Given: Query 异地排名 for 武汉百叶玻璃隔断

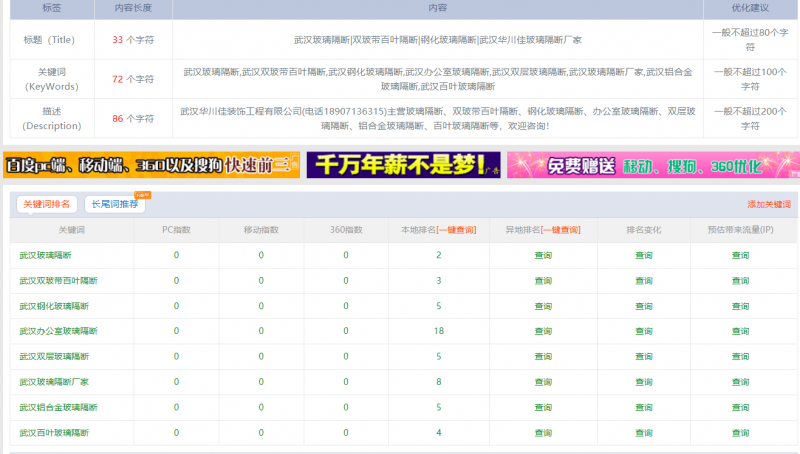Looking at the screenshot, I should pyautogui.click(x=543, y=432).
